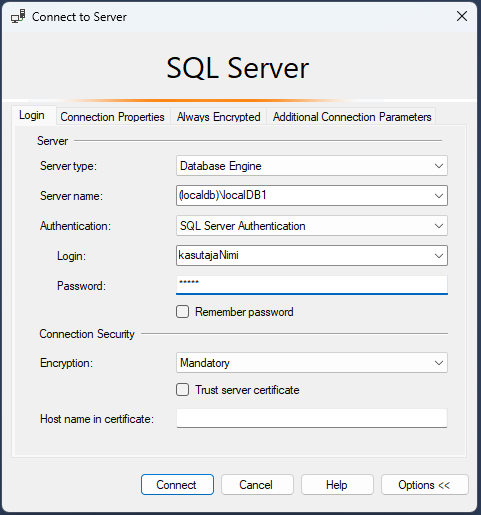Open Help for this dialog
481x515 pixels.
click(x=337, y=485)
